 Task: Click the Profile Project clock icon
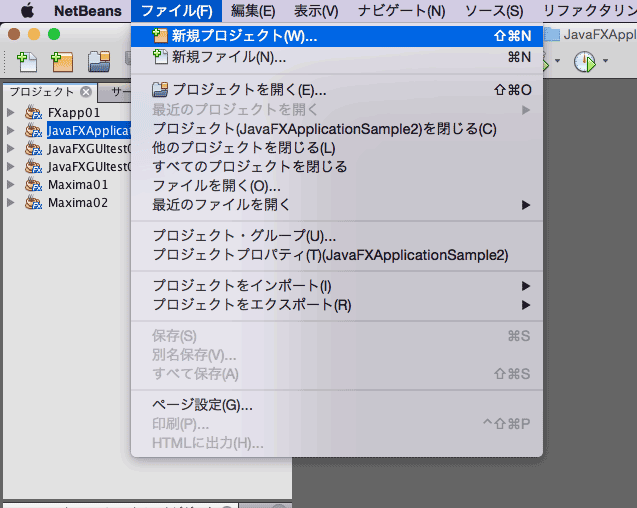585,62
